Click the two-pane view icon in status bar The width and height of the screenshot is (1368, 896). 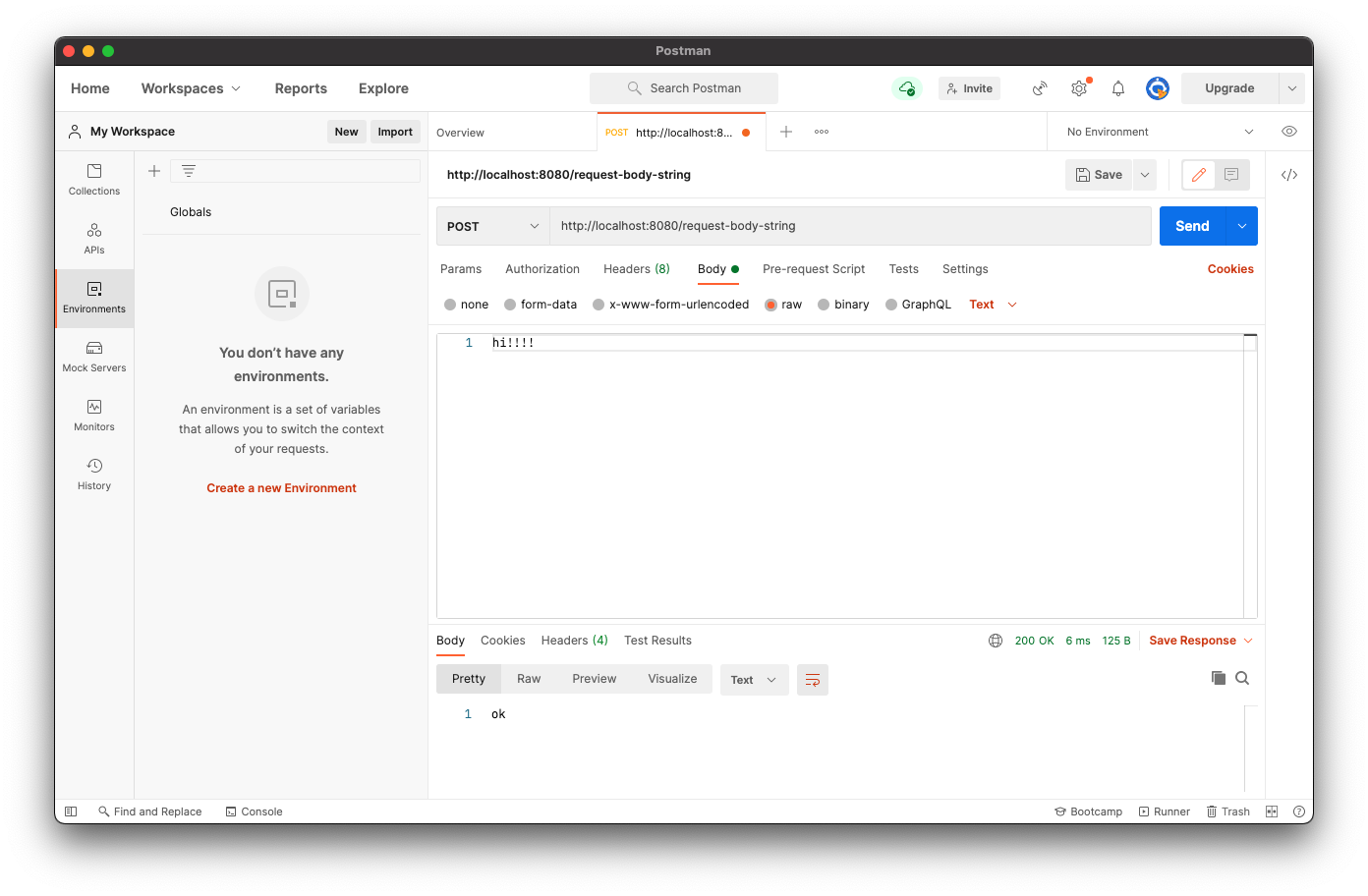tap(1272, 812)
